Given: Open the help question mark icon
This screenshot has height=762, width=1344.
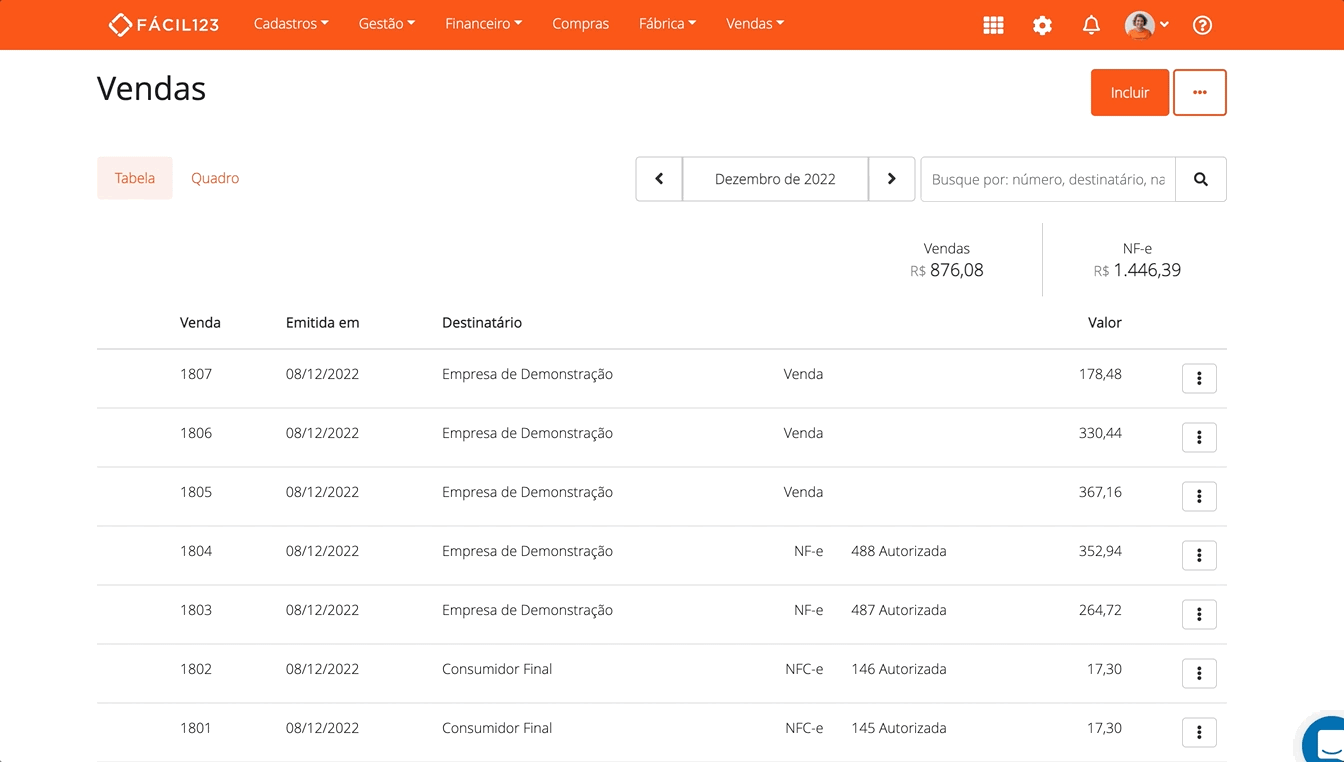Looking at the screenshot, I should 1202,25.
